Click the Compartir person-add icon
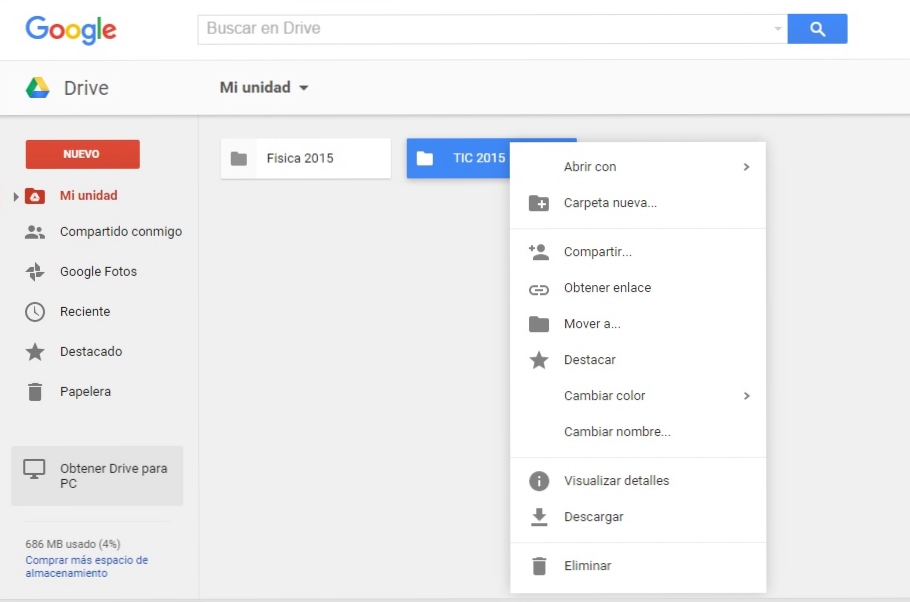 point(539,252)
